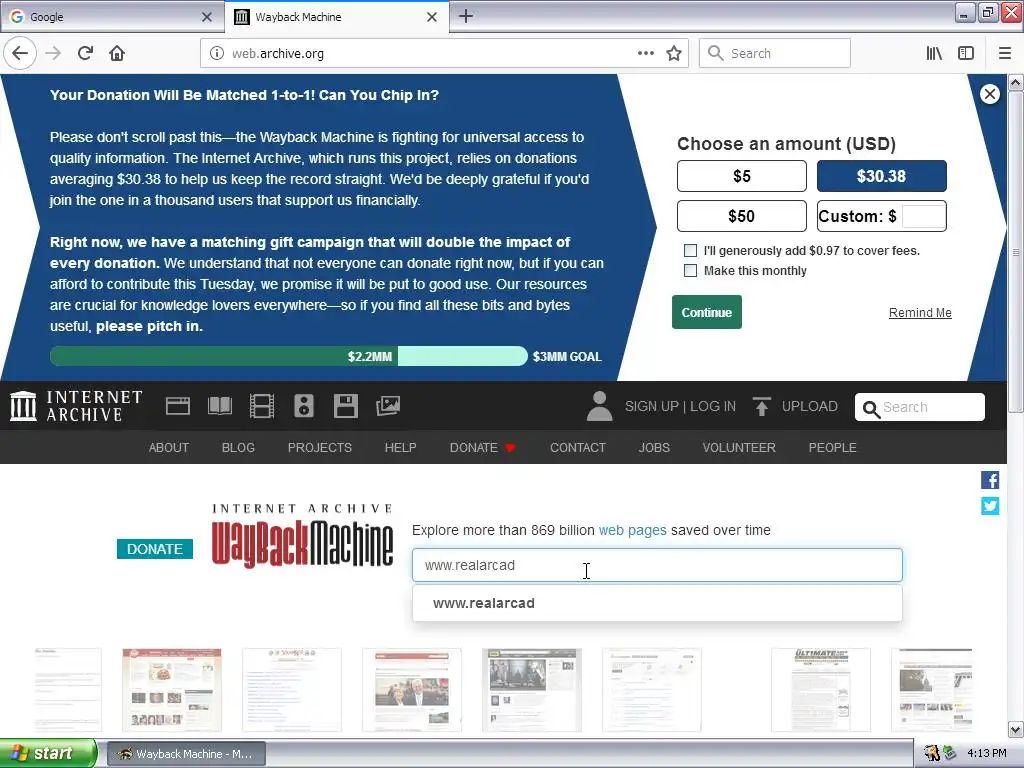
Task: Choose the $50 donation amount
Action: coord(741,216)
